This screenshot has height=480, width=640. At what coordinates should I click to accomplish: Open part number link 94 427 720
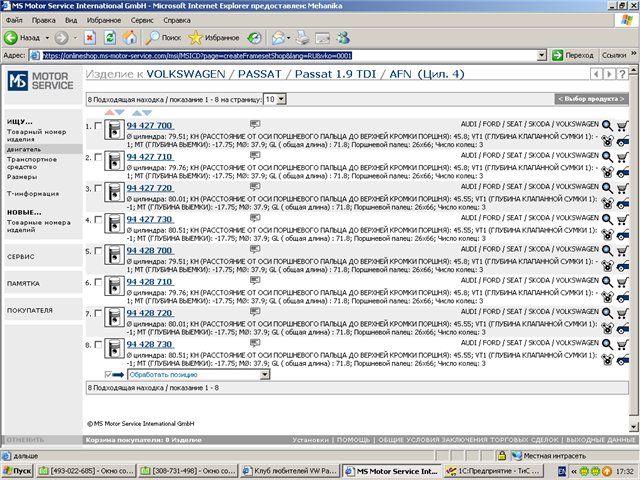point(149,188)
